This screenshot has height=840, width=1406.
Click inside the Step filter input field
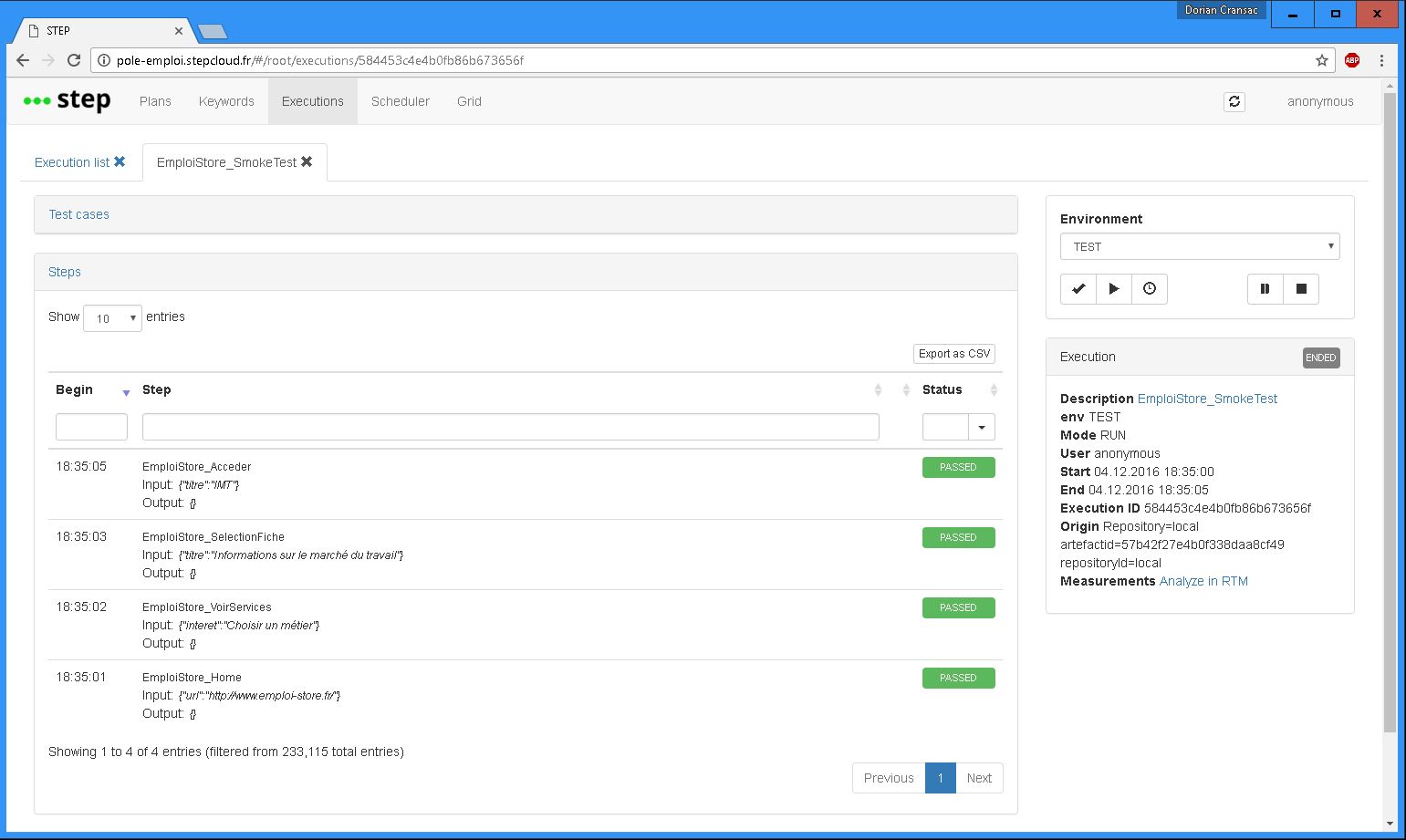click(511, 426)
